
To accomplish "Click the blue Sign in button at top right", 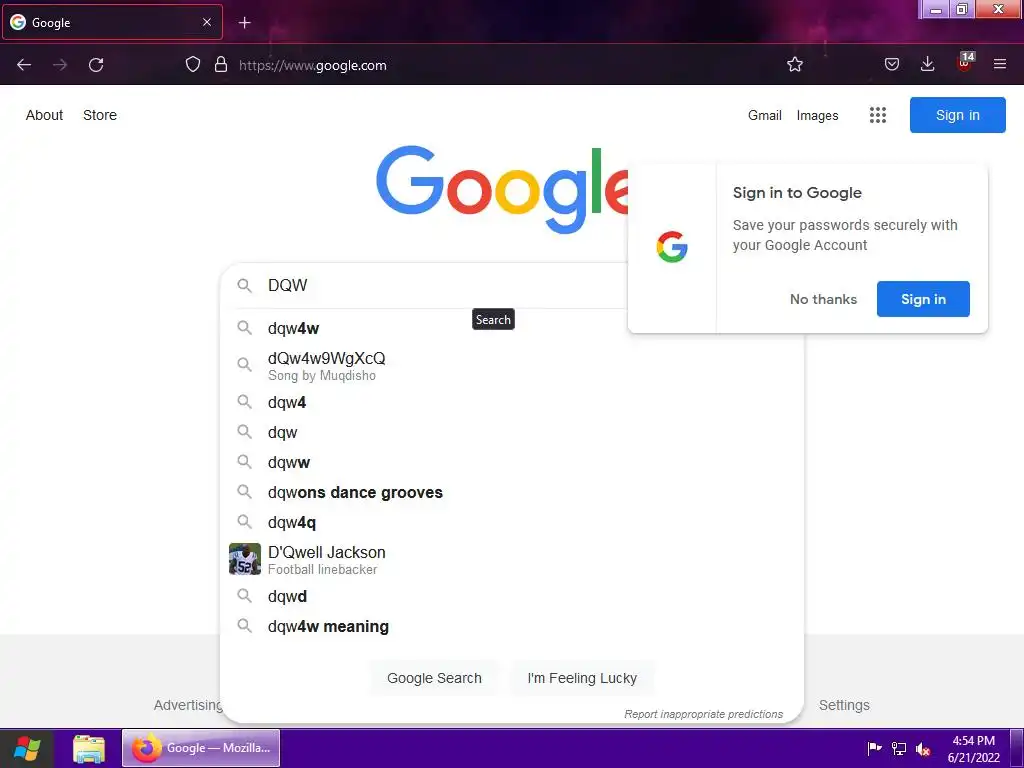I will click(x=957, y=115).
